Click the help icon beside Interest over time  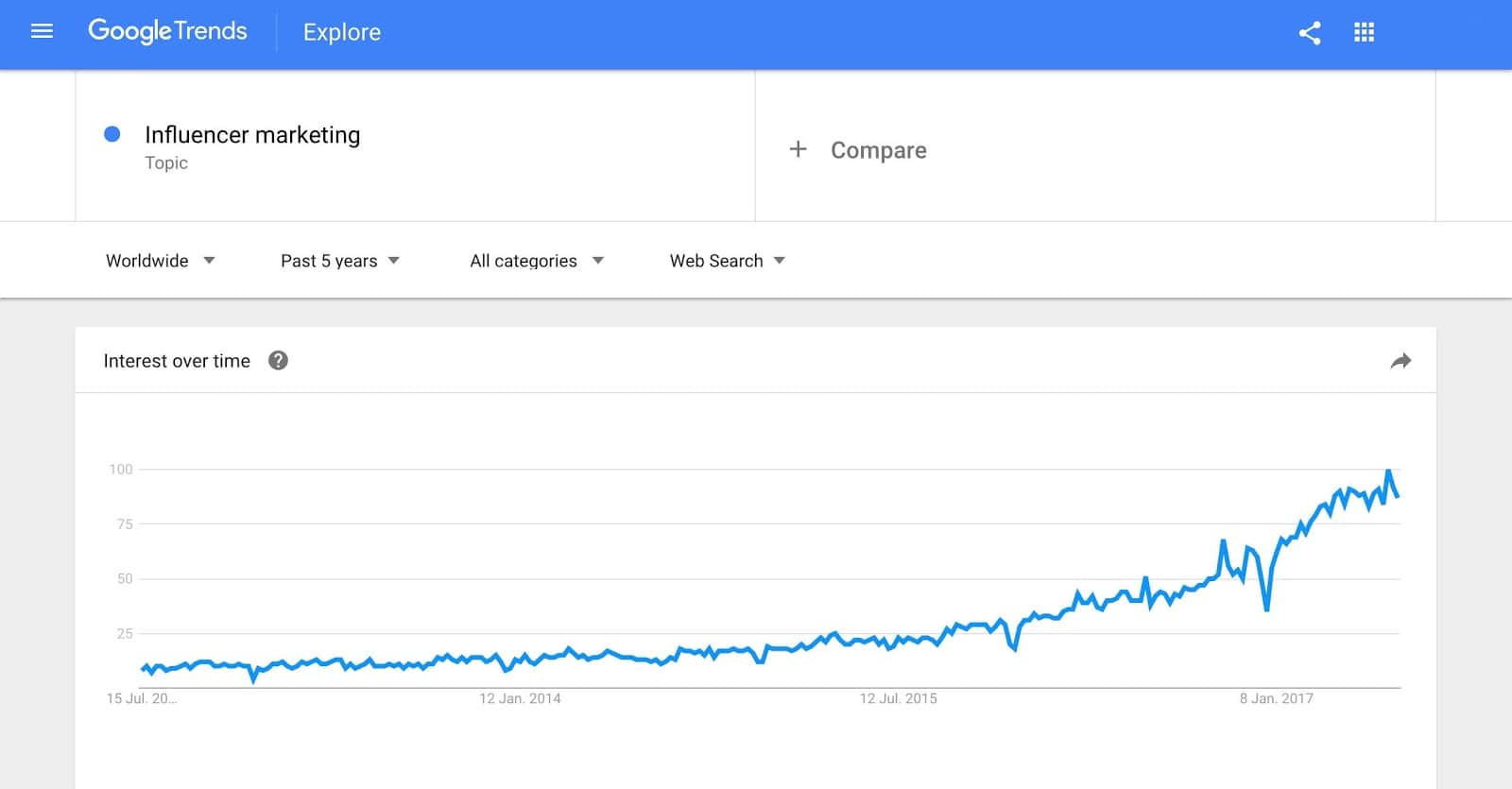(278, 361)
